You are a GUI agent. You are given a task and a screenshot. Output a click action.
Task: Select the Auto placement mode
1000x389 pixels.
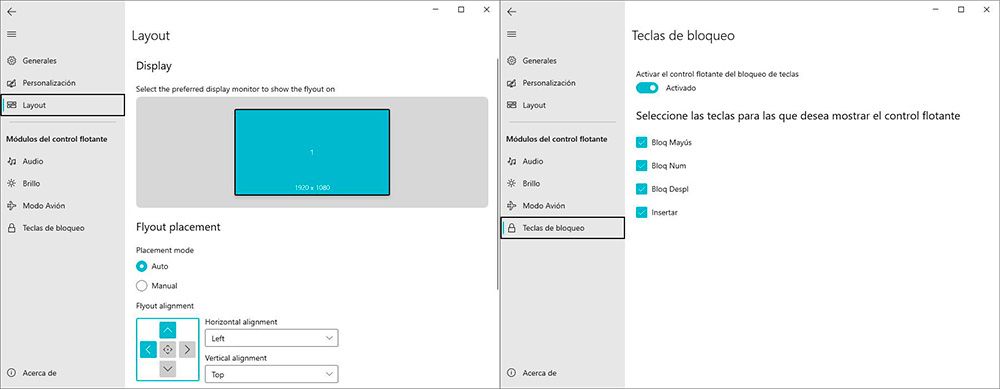click(142, 267)
